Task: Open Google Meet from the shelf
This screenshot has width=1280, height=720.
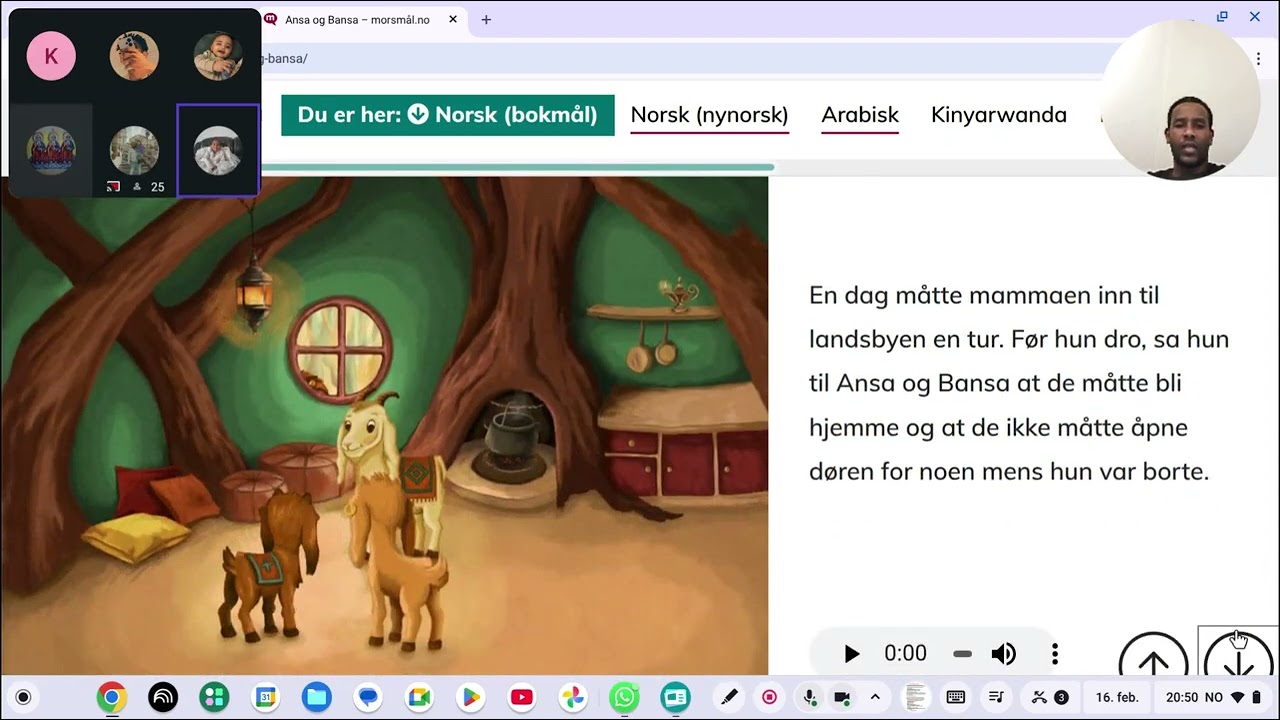Action: [419, 697]
